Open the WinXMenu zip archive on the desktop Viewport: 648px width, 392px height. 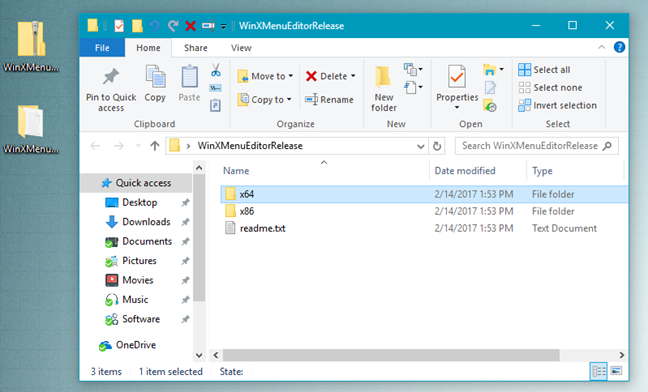coord(31,46)
